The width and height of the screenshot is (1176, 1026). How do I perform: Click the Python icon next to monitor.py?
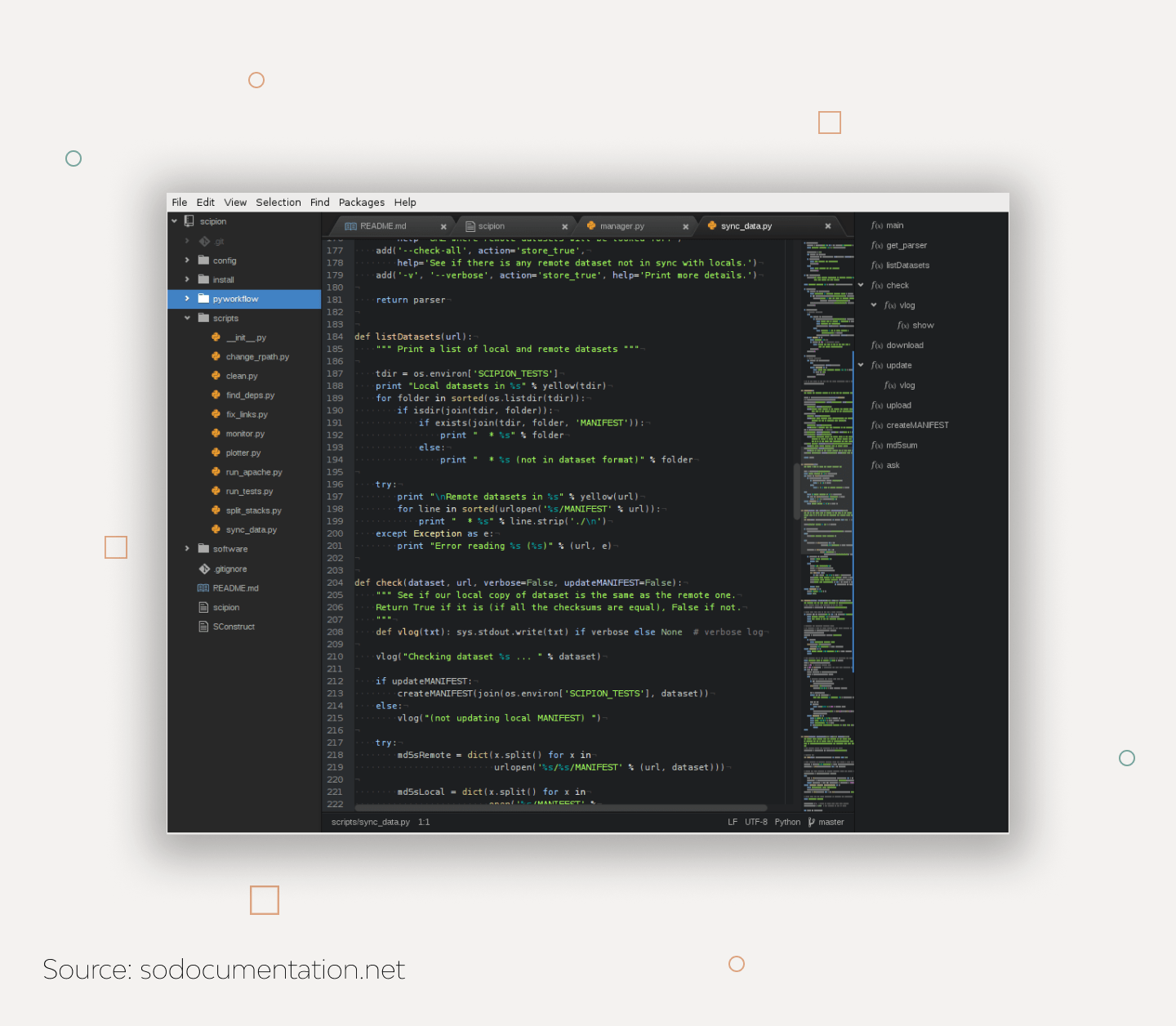pyautogui.click(x=216, y=434)
